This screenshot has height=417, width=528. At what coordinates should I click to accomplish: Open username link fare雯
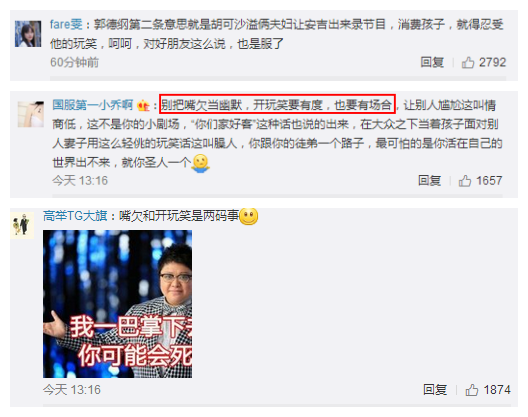66,24
